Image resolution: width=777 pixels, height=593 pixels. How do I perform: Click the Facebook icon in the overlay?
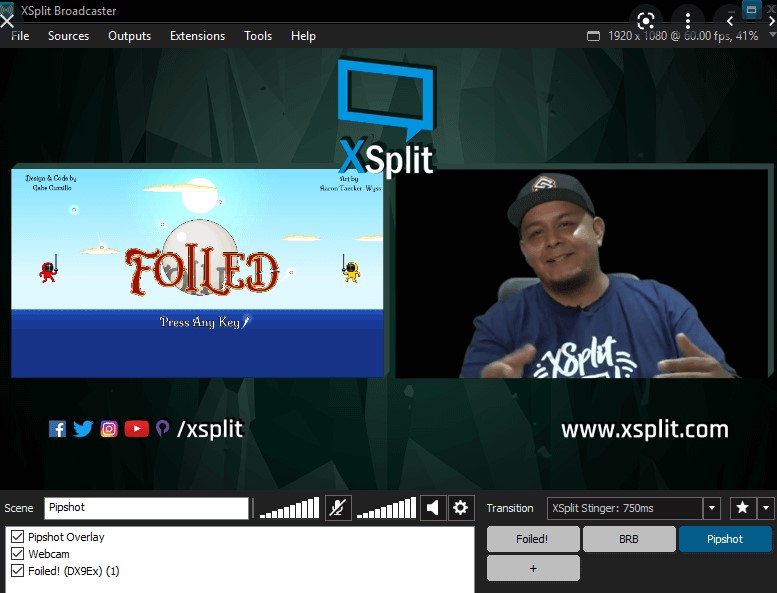tap(57, 429)
